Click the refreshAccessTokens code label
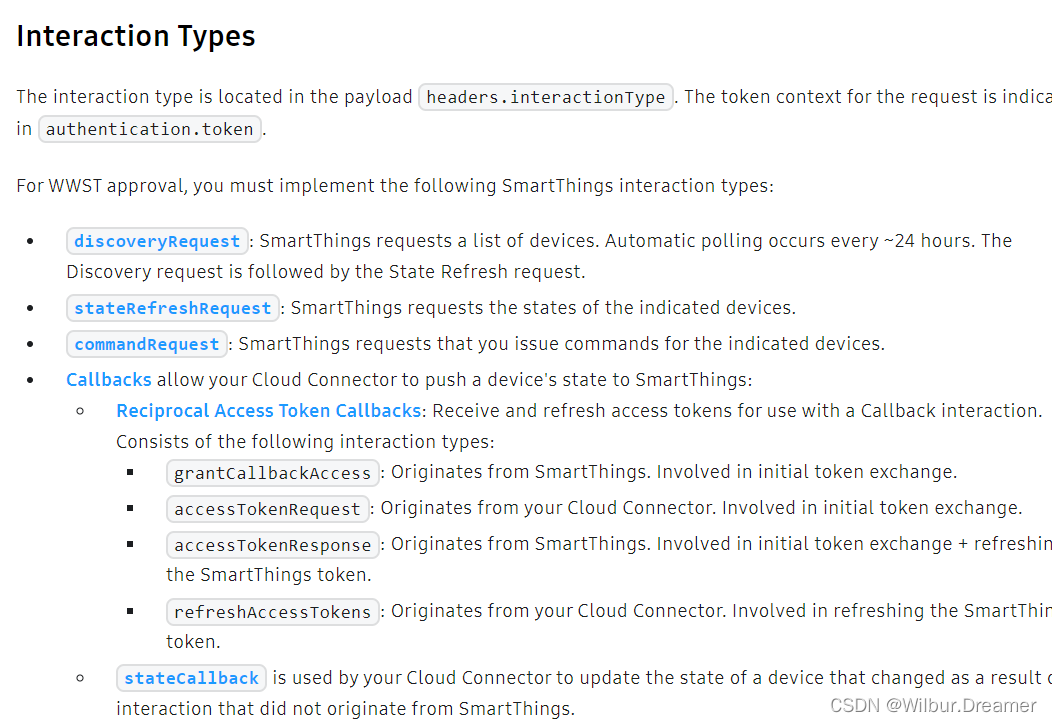The height and width of the screenshot is (722, 1052). tap(272, 612)
